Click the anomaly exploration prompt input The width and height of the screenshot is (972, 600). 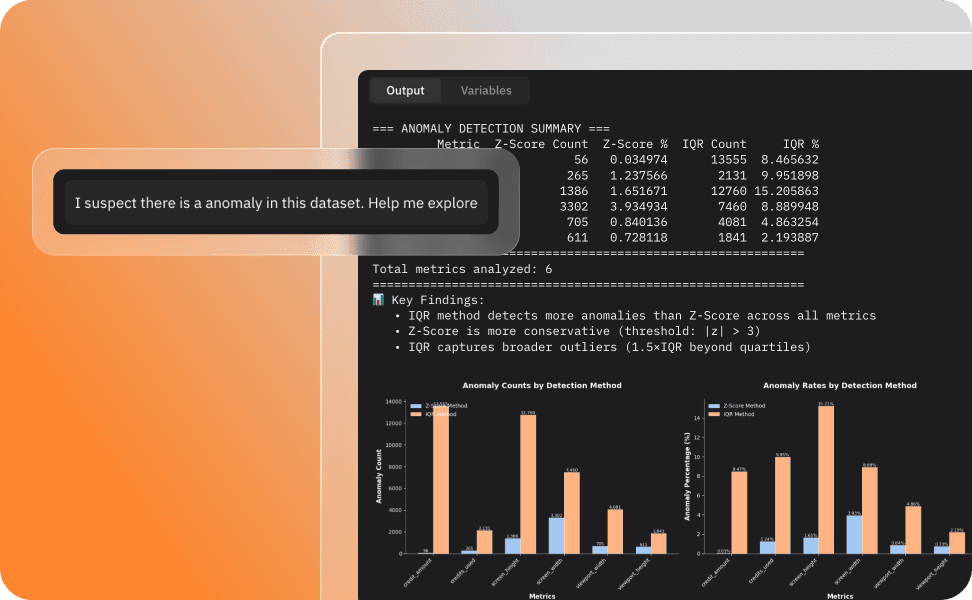(x=276, y=203)
